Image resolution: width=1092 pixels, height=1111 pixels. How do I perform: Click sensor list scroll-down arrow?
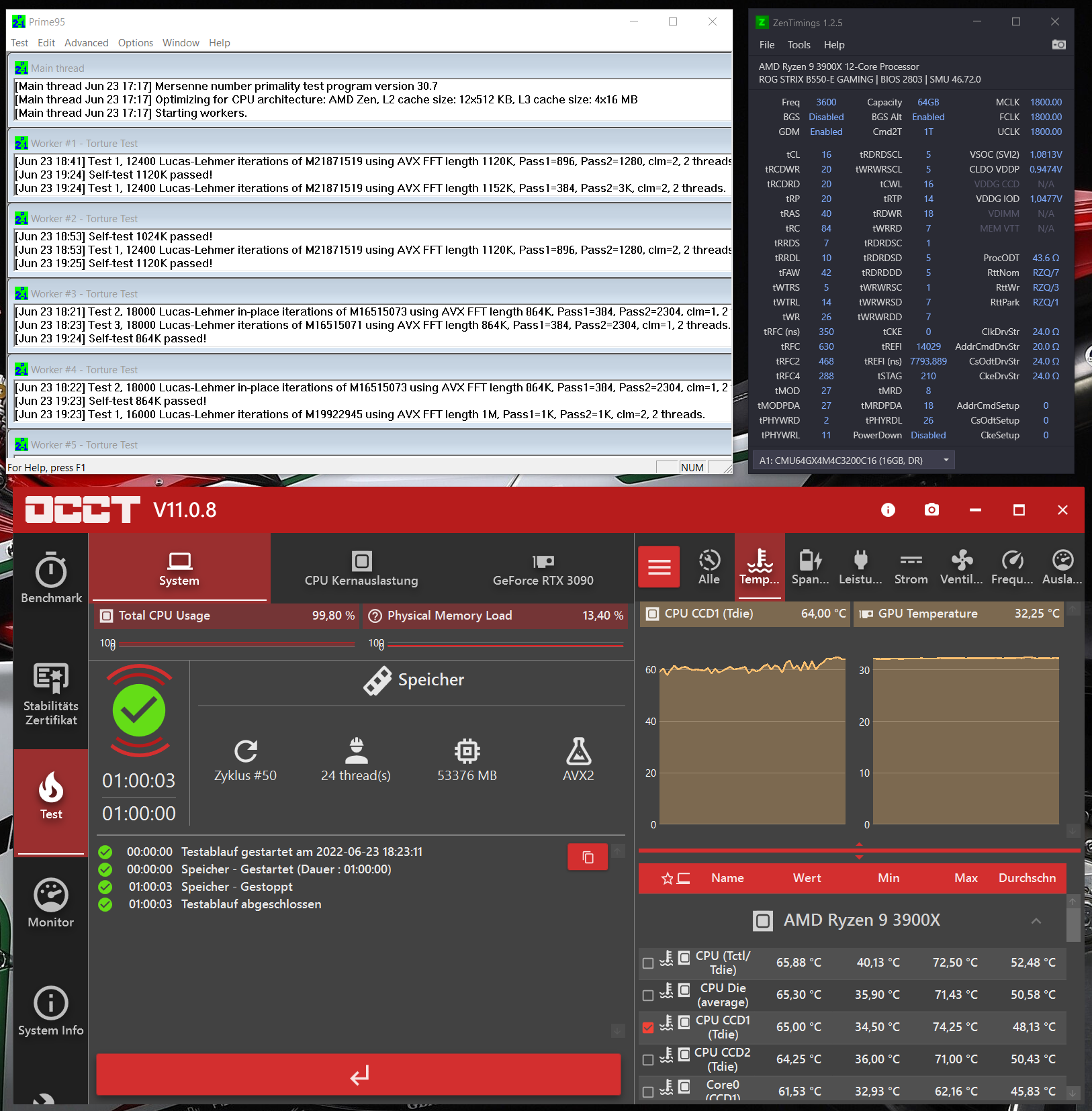click(1073, 1093)
